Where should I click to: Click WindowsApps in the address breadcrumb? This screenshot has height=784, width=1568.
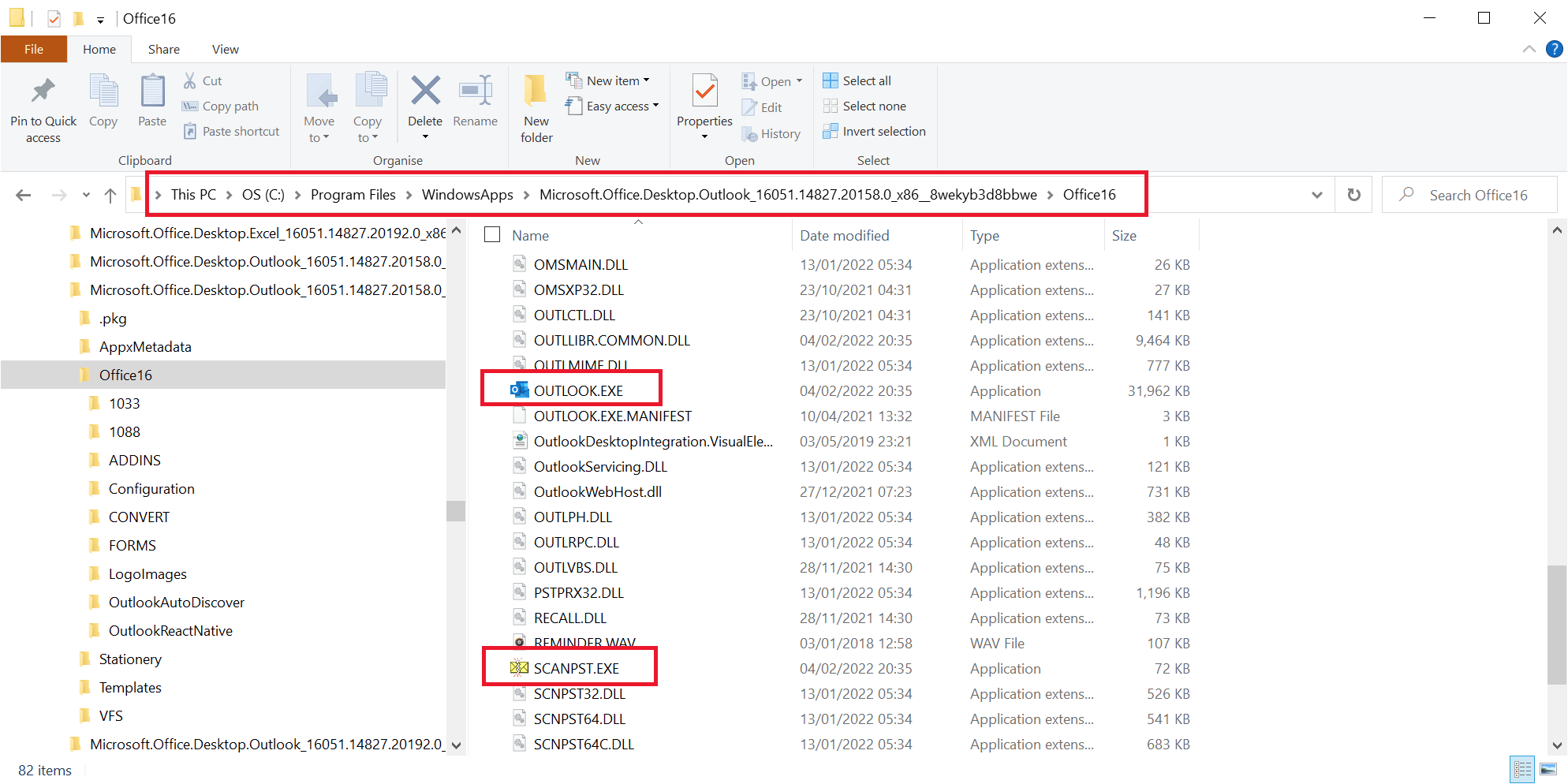click(x=467, y=195)
